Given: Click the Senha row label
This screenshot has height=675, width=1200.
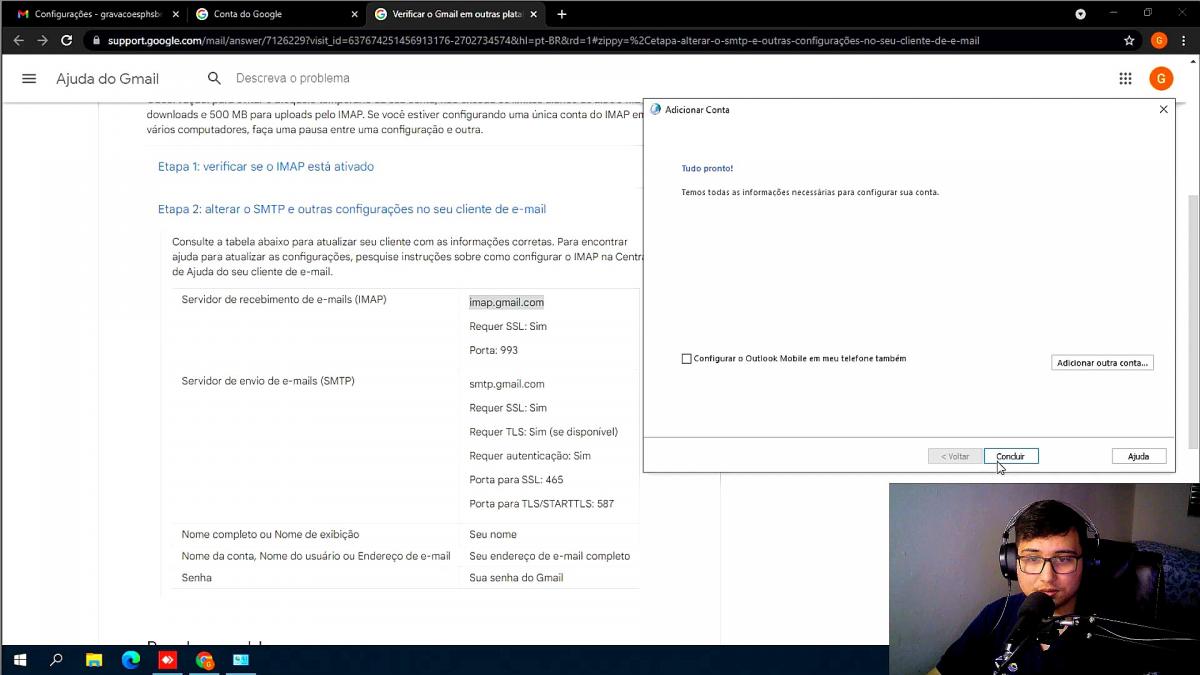Looking at the screenshot, I should (197, 577).
